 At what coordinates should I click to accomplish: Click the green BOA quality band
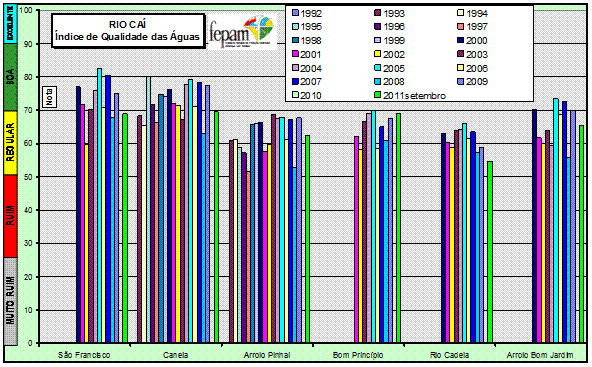11,77
